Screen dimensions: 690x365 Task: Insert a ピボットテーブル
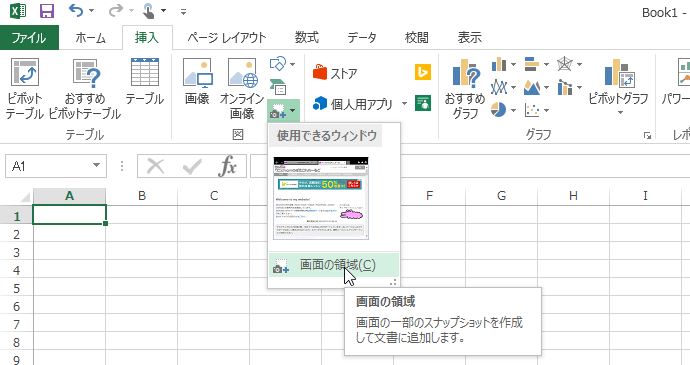pos(25,88)
